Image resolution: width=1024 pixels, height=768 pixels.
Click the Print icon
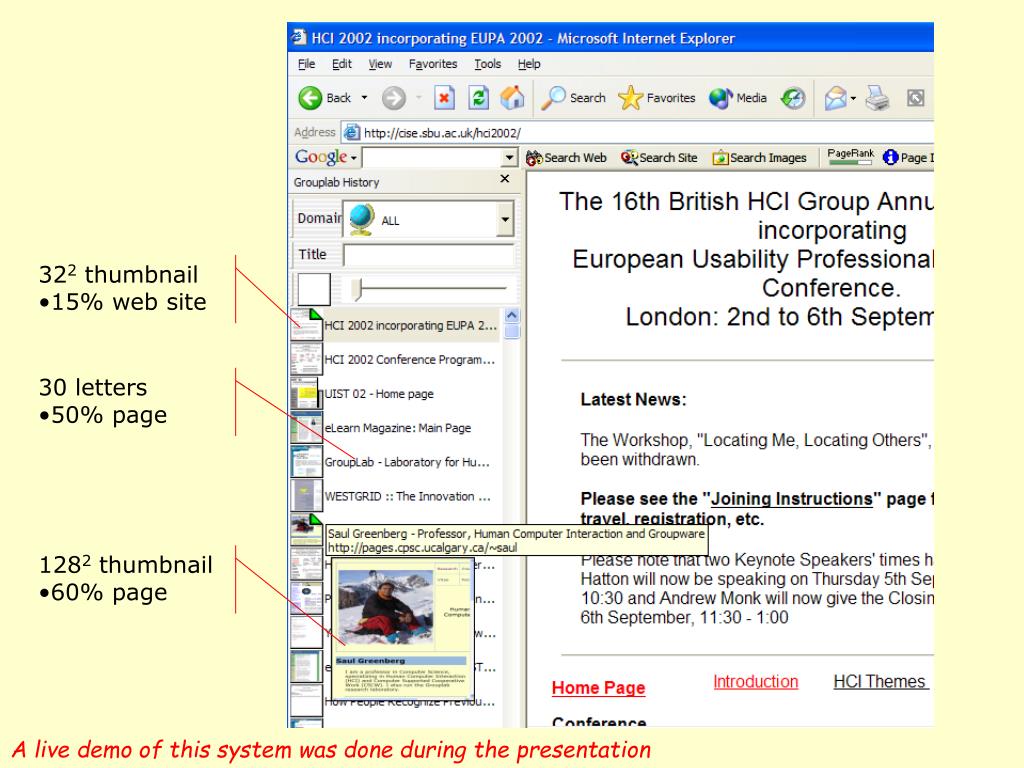877,98
